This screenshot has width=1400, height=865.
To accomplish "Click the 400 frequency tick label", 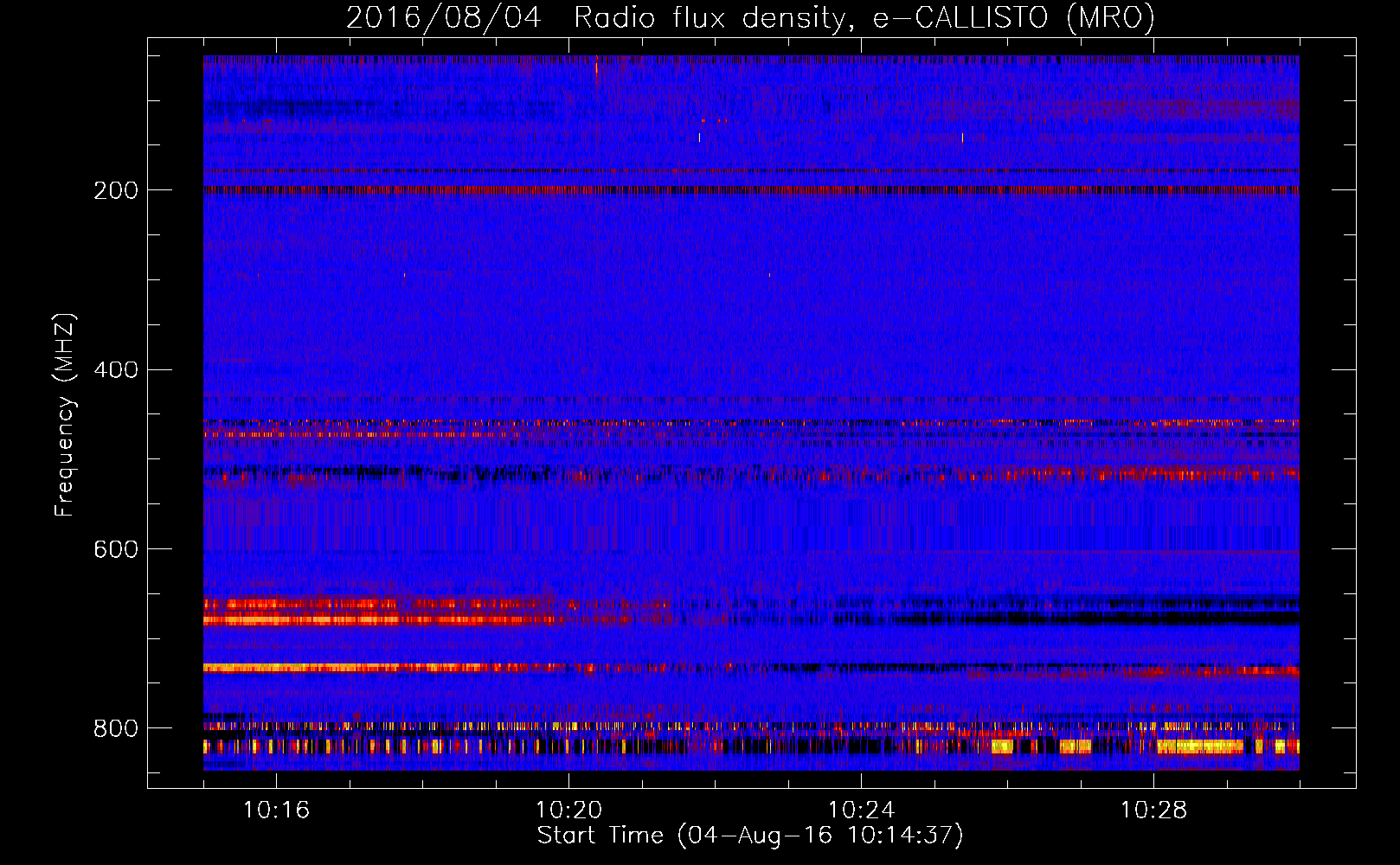I will tap(116, 370).
